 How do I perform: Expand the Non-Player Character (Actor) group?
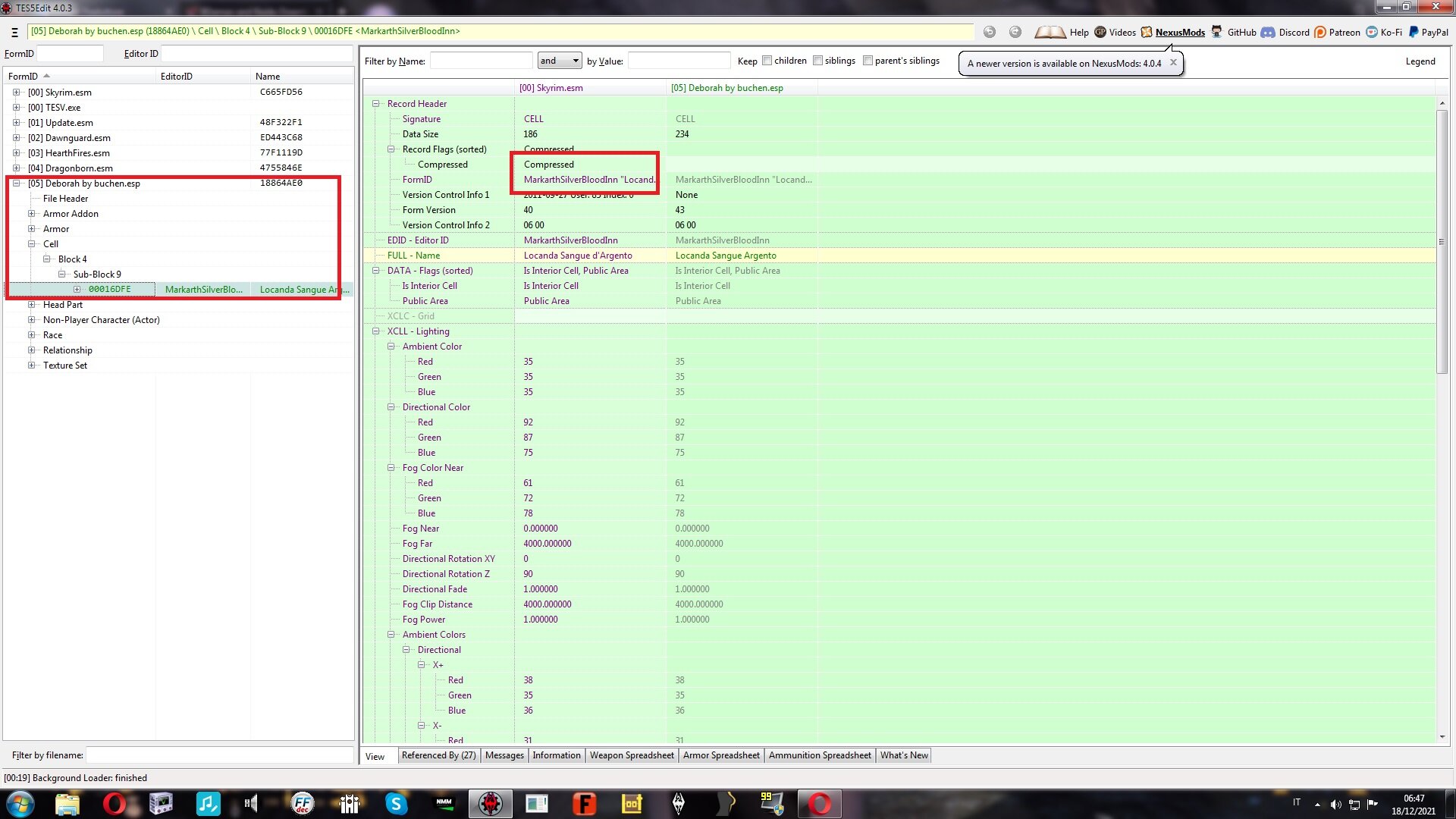click(x=31, y=319)
